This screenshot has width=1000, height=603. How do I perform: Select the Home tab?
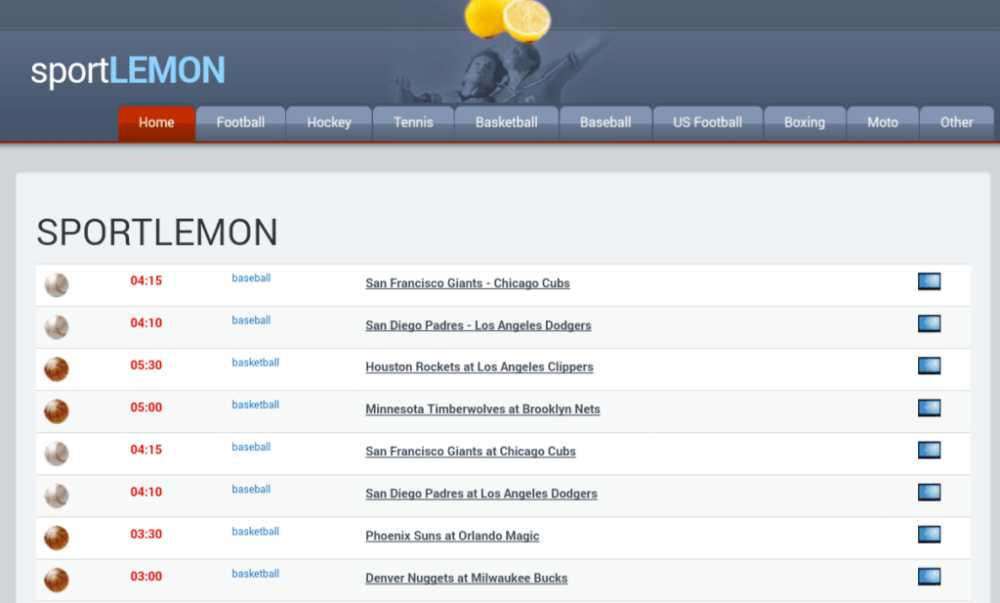point(156,122)
